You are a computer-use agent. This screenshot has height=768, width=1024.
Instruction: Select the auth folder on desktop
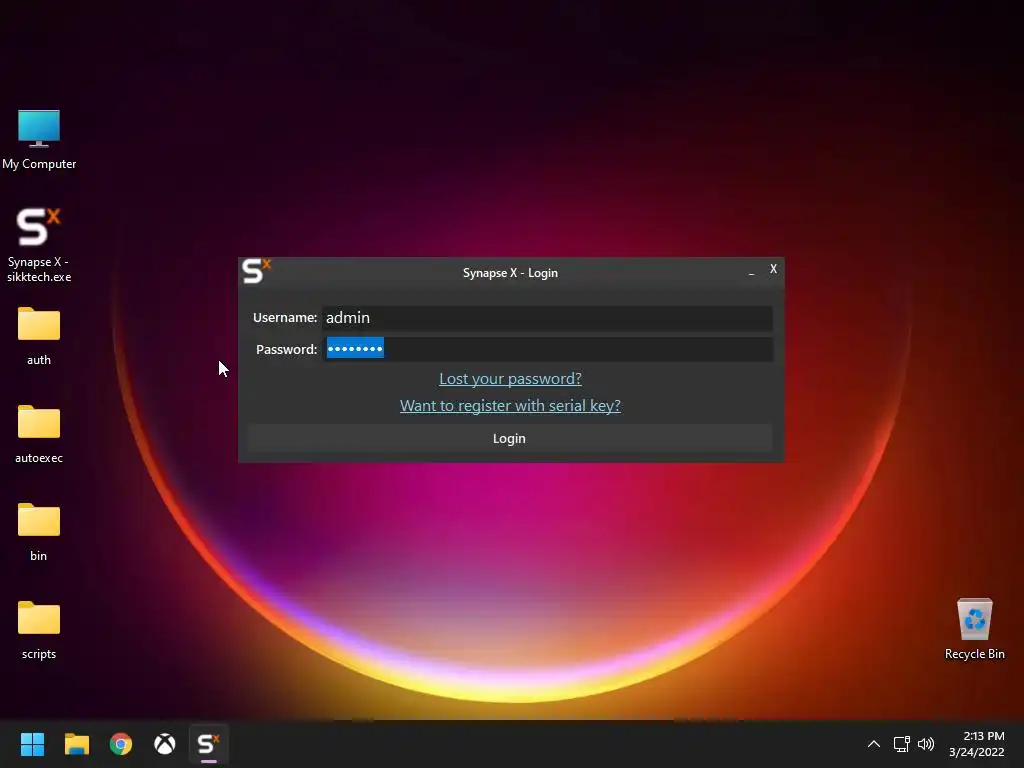[39, 336]
